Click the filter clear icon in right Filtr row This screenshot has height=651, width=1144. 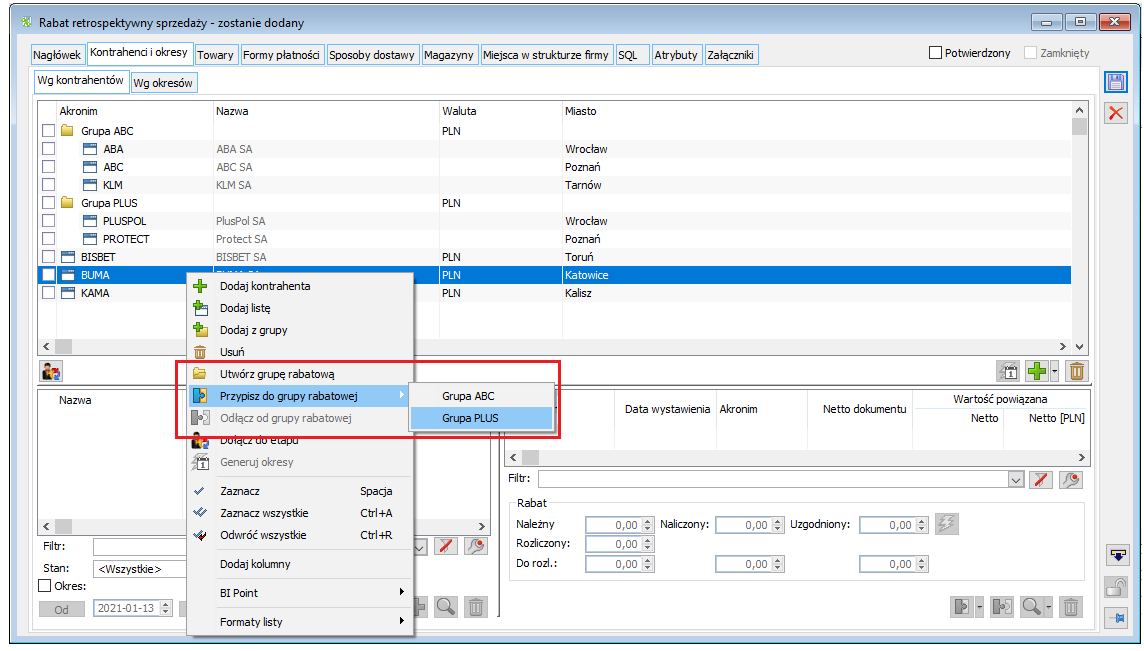(x=1041, y=479)
